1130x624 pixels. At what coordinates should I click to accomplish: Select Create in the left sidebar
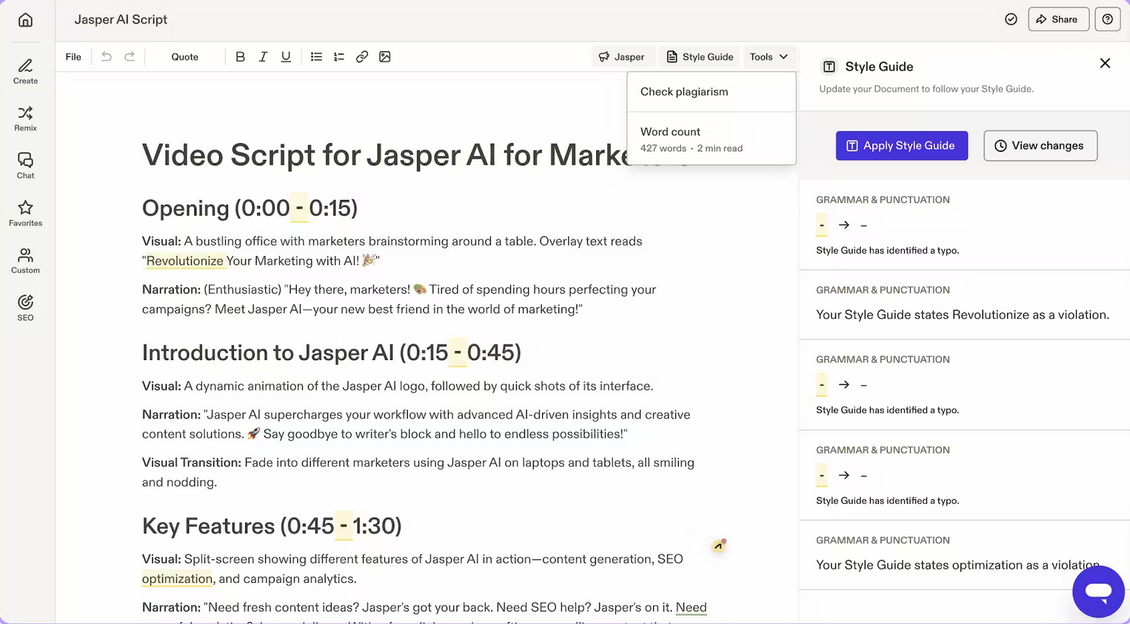25,68
